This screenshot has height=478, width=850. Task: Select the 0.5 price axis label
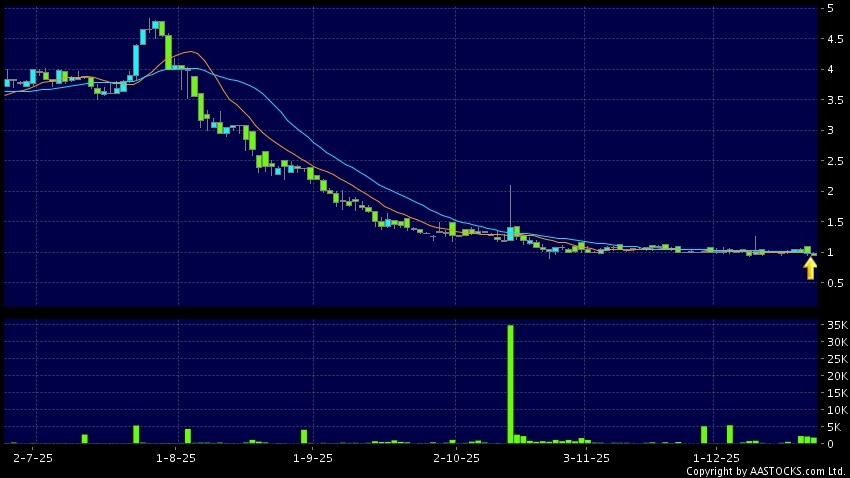(832, 283)
